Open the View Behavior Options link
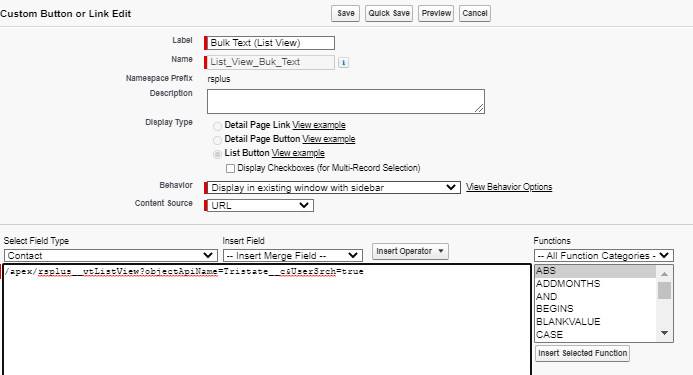Screen dimensions: 693x375 tap(509, 187)
